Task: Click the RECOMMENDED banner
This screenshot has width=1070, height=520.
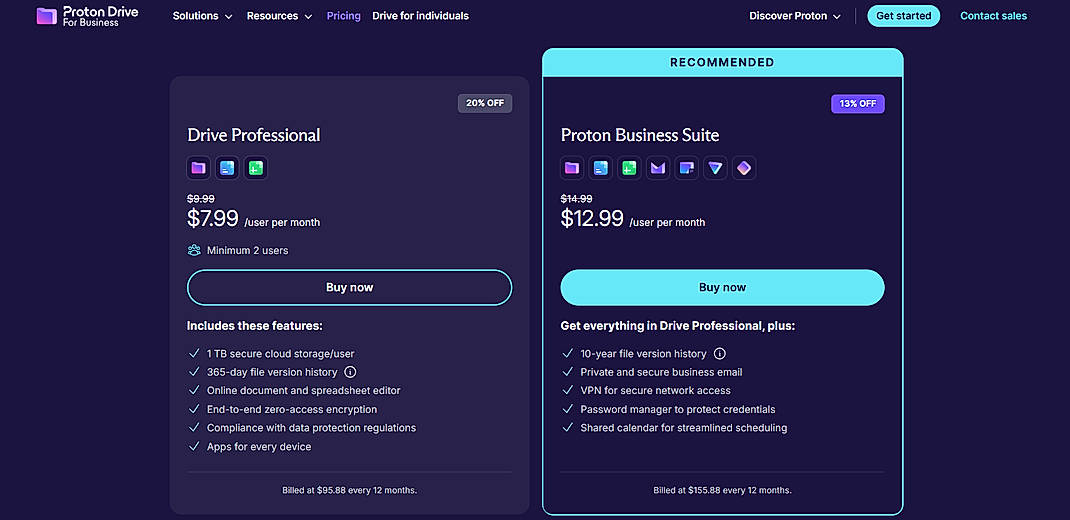Action: [723, 62]
